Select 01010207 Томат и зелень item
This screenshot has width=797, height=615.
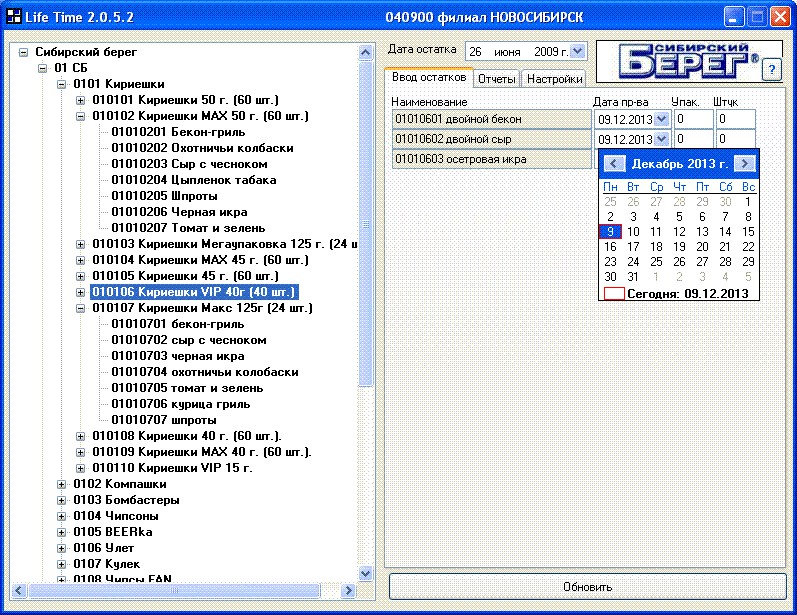pos(188,228)
